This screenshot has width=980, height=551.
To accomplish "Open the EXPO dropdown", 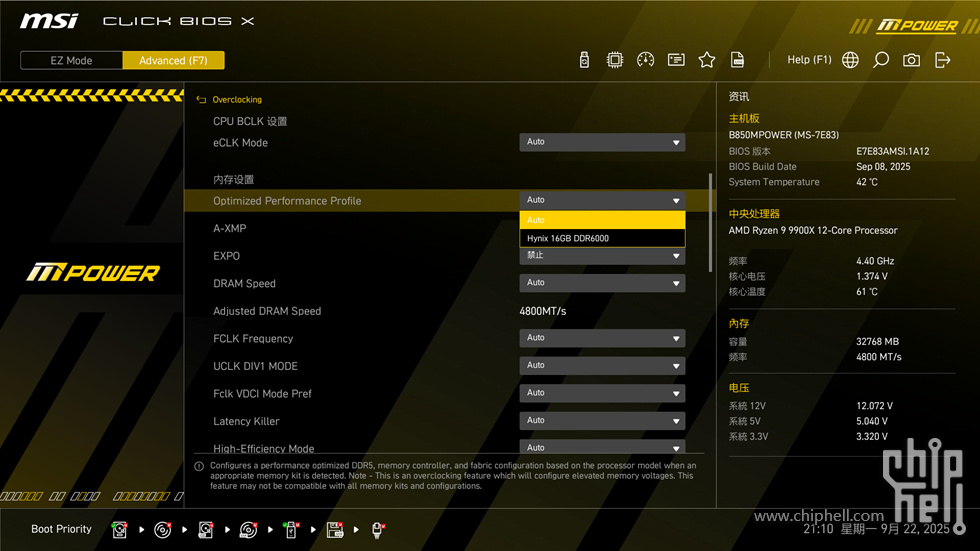I will 602,256.
